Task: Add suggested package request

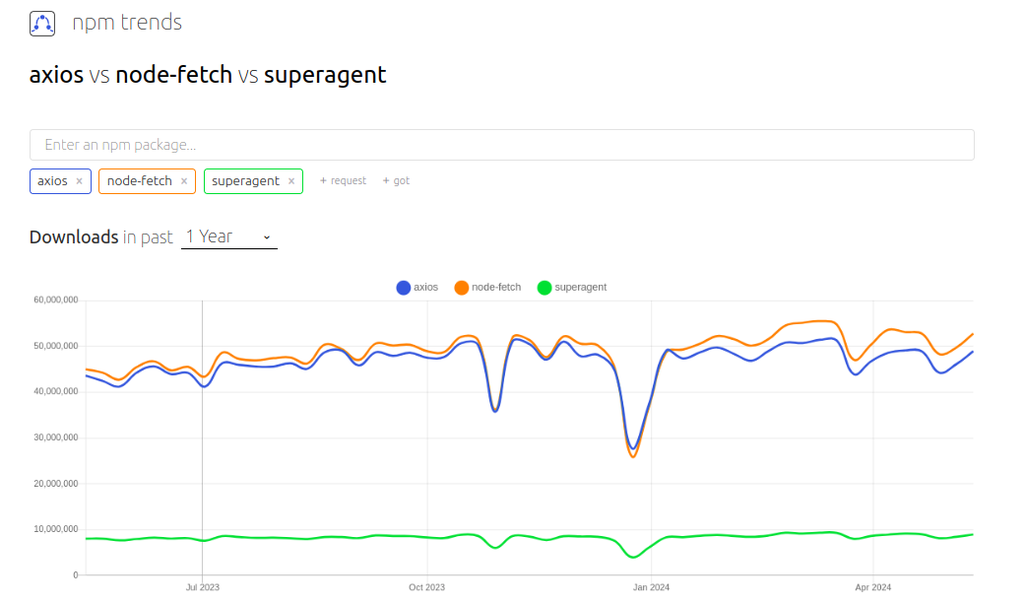Action: point(343,181)
